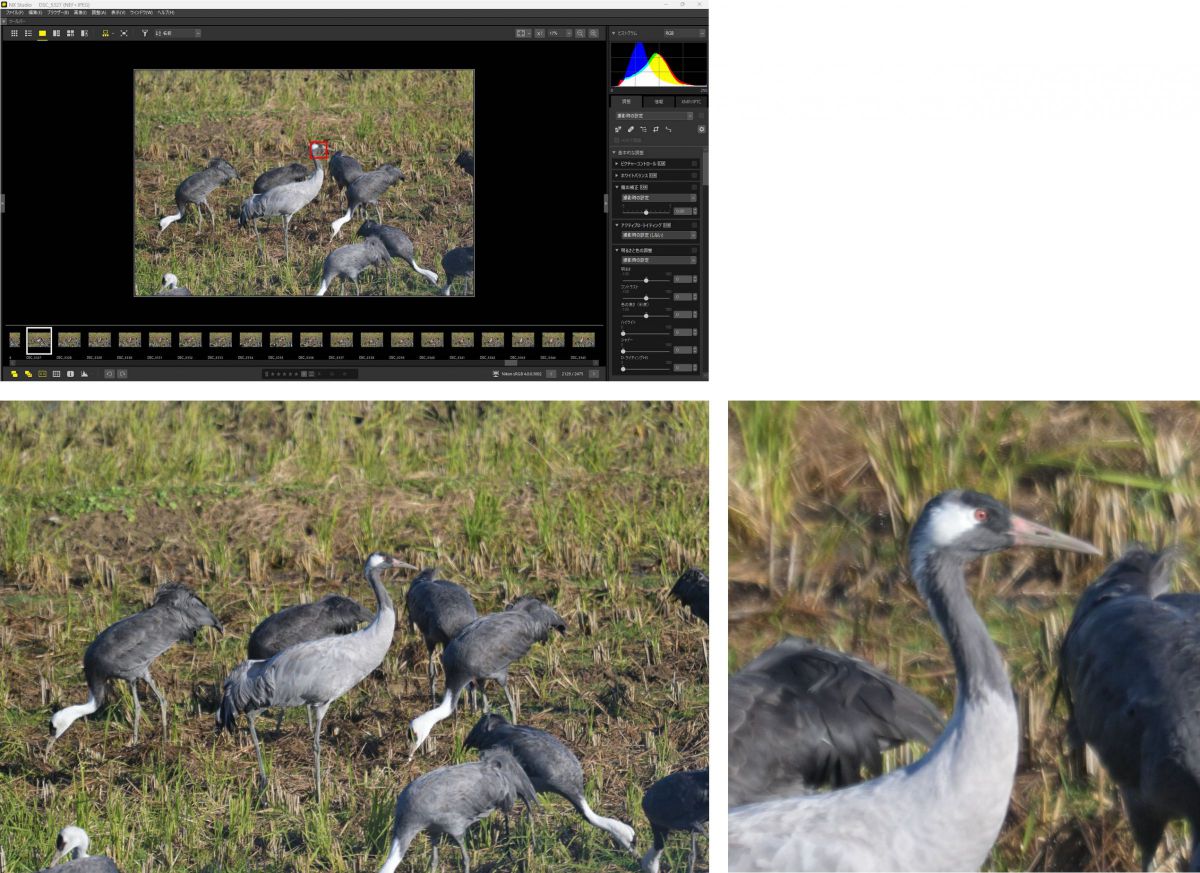Image resolution: width=1200 pixels, height=873 pixels.
Task: Open adjustment settings gear icon
Action: (701, 129)
